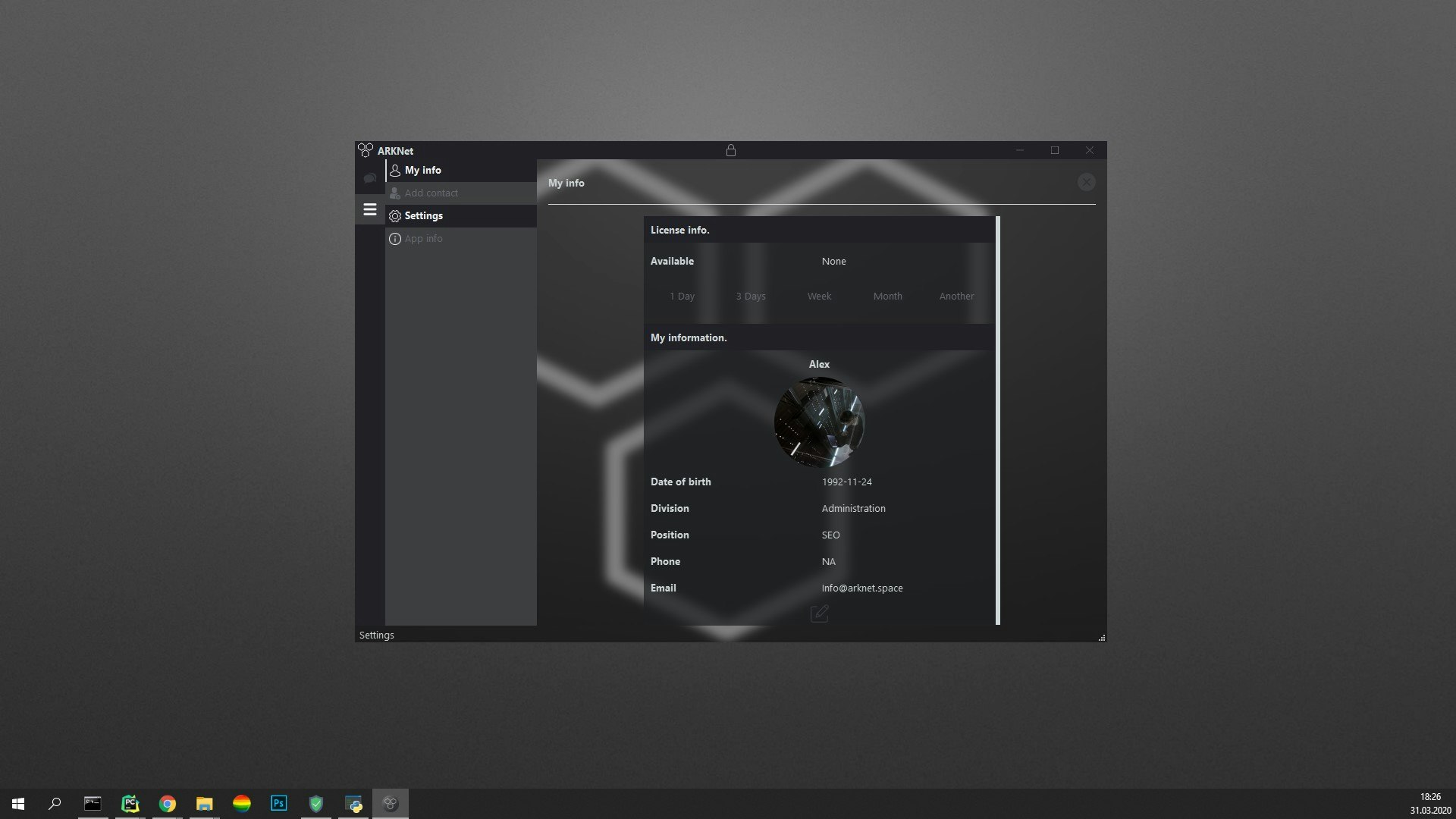Choose the Another license duration
Image resolution: width=1456 pixels, height=819 pixels.
coord(956,296)
